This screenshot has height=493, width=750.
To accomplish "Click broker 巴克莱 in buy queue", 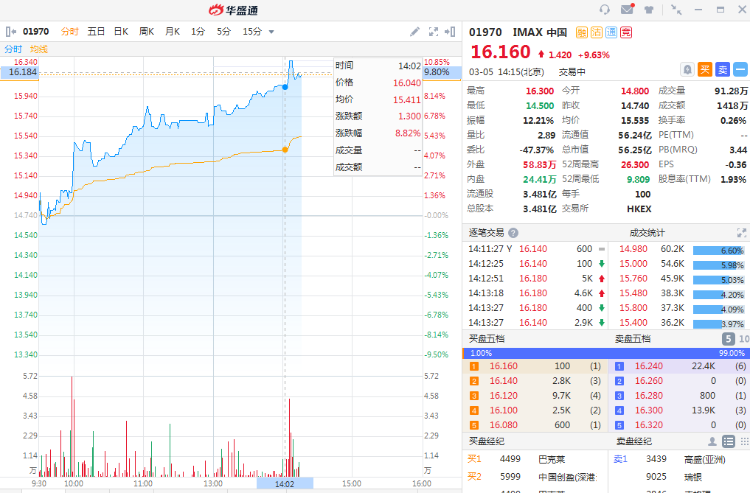I will (551, 460).
